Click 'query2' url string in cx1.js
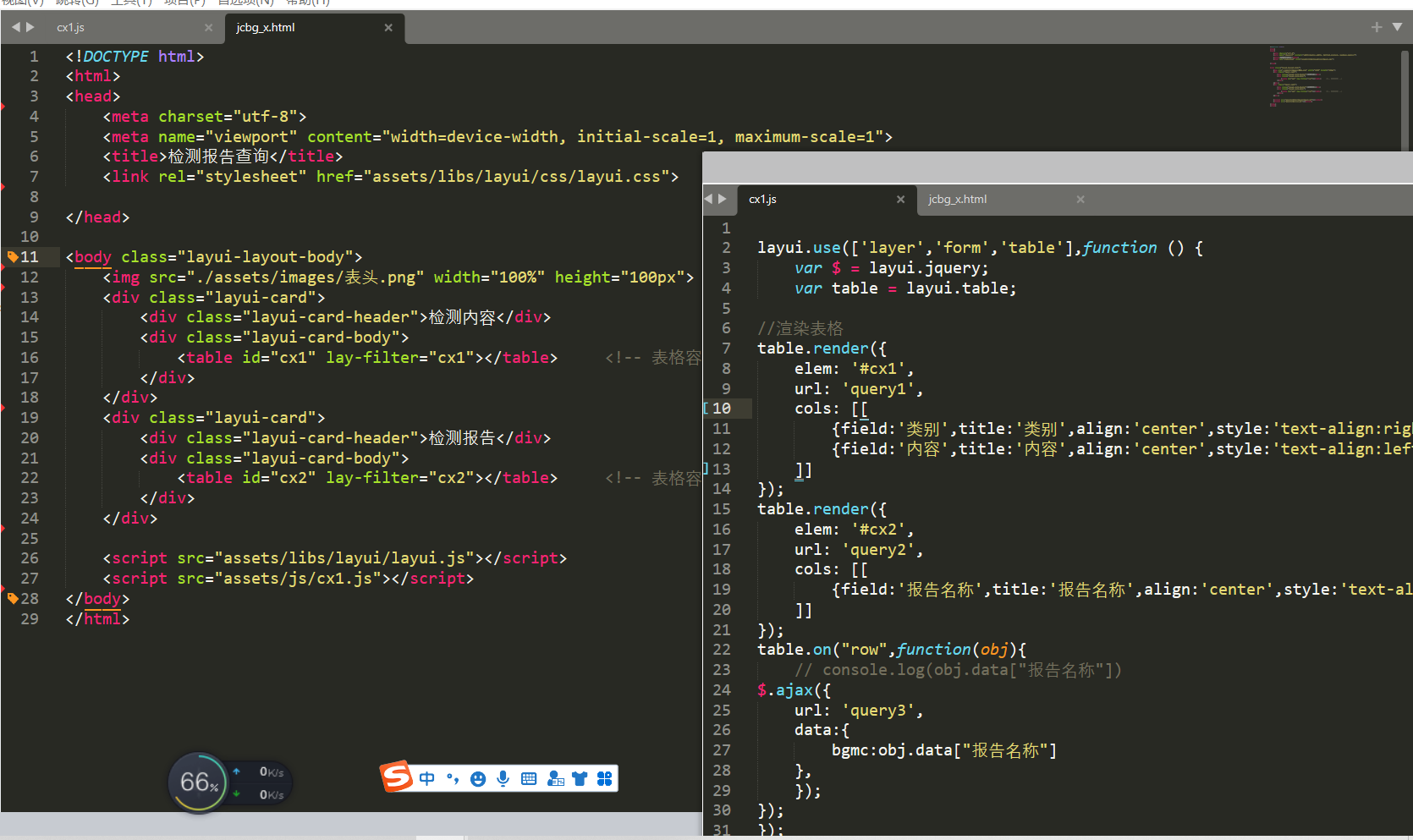This screenshot has height=840, width=1413. (x=877, y=549)
